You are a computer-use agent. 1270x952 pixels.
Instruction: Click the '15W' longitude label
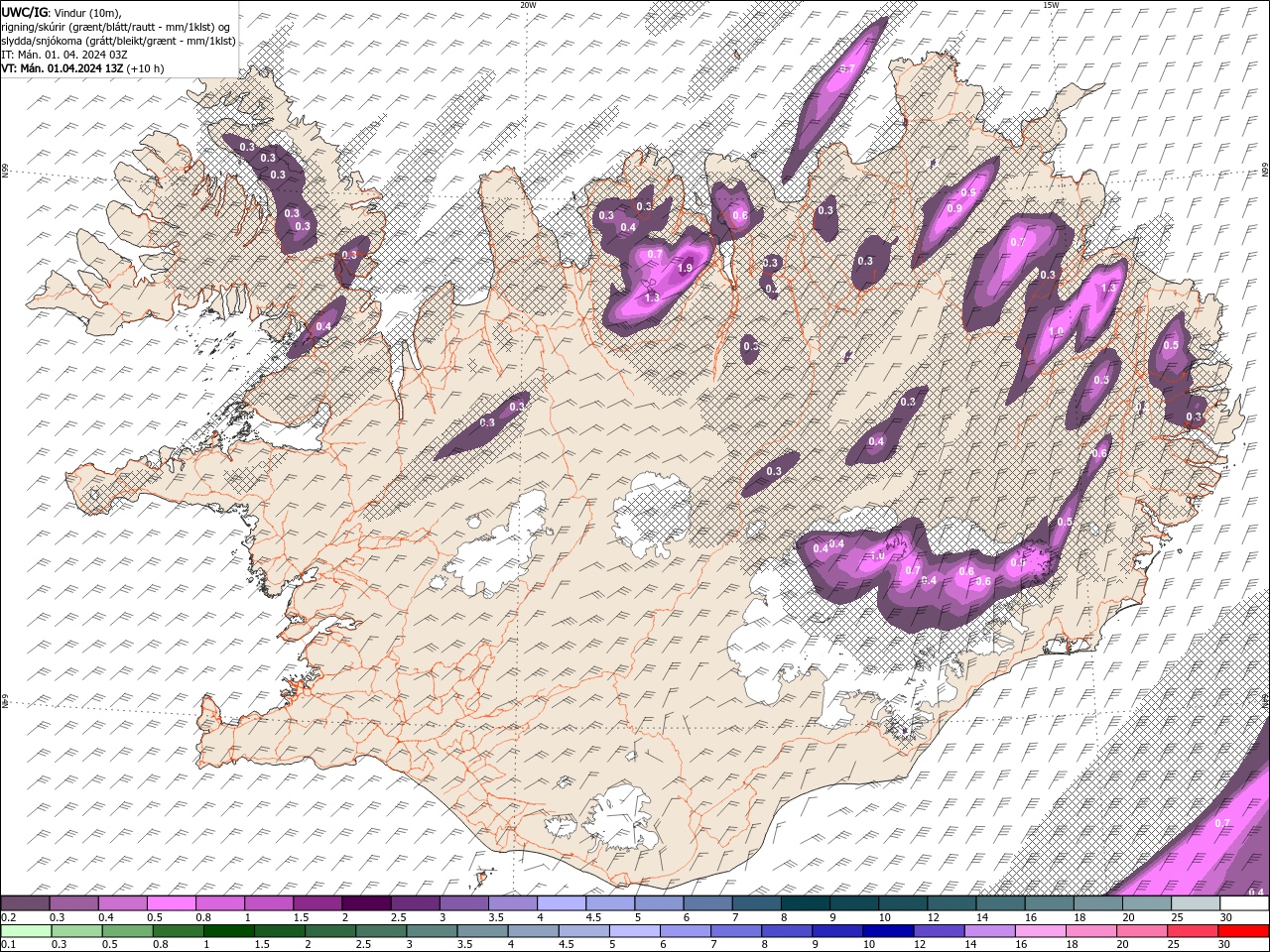(x=1051, y=5)
